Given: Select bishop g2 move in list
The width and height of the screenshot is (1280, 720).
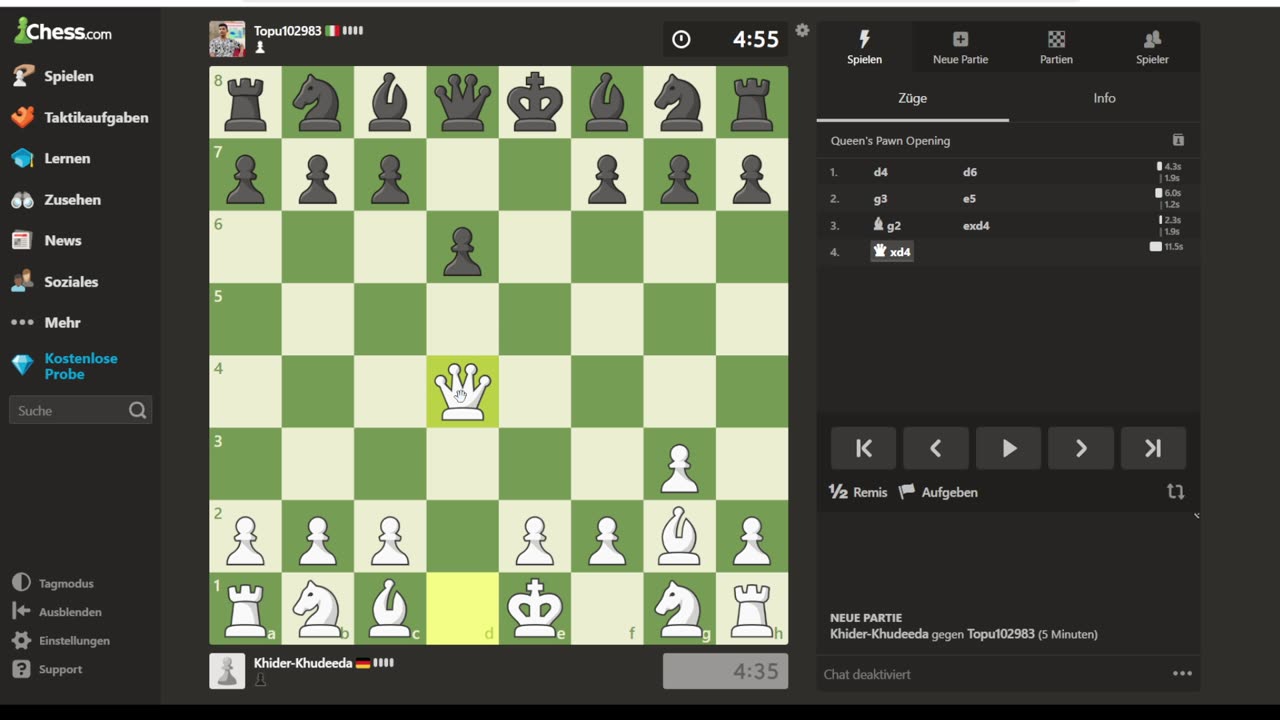Looking at the screenshot, I should [887, 225].
